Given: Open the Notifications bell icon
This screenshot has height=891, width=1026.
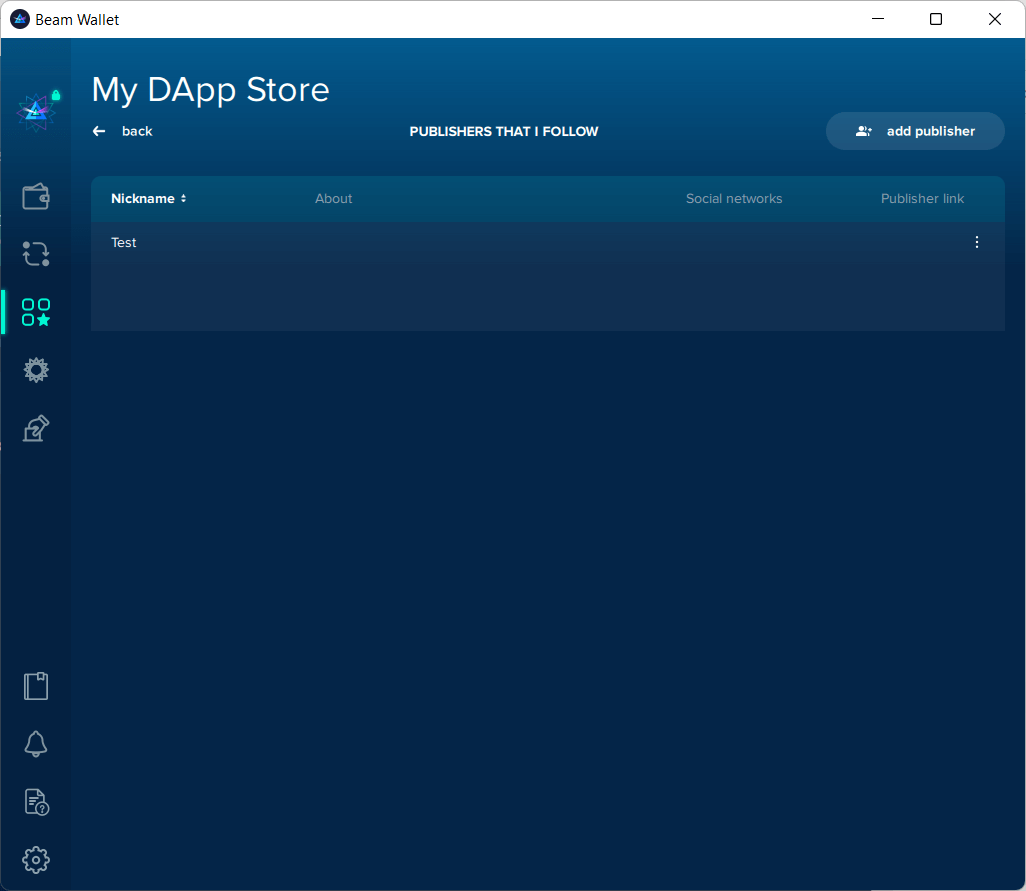Looking at the screenshot, I should [36, 744].
